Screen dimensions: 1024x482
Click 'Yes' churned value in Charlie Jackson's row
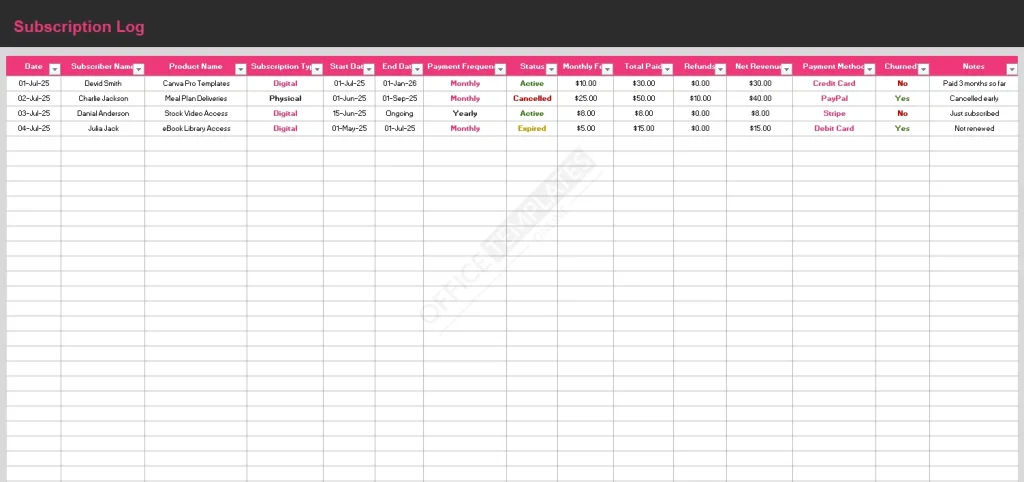click(x=903, y=99)
